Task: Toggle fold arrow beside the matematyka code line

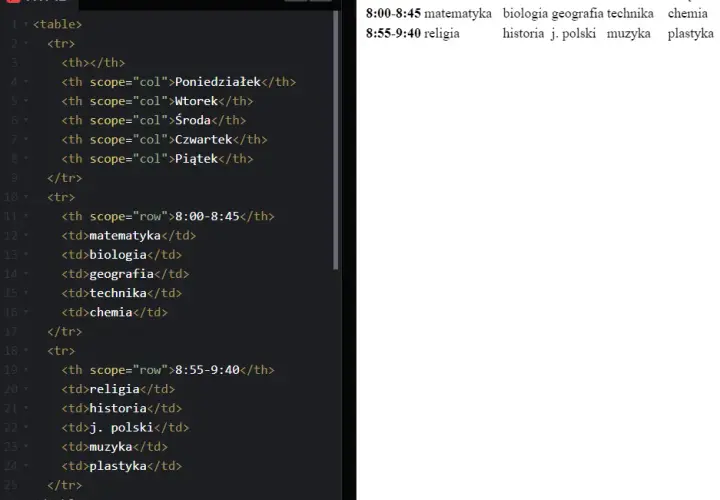Action: pos(26,236)
